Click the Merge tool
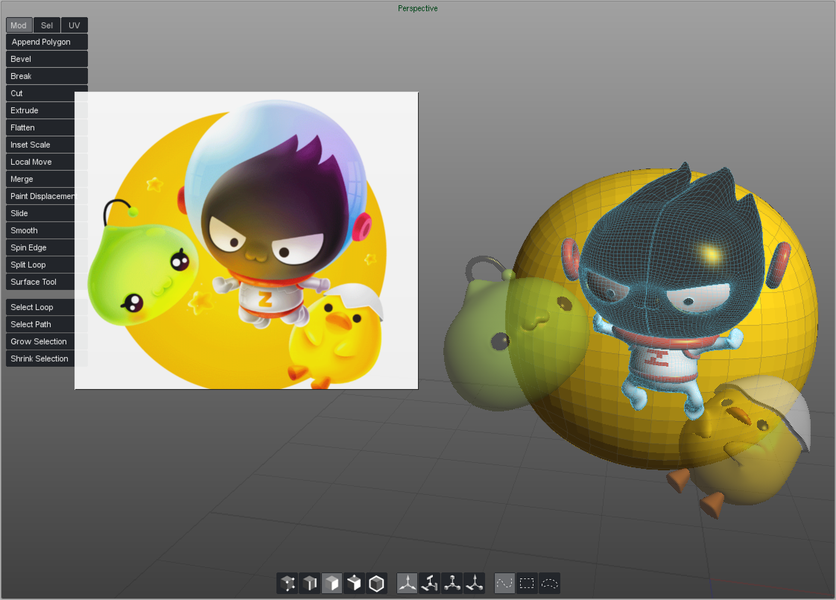836x600 pixels. 41,179
